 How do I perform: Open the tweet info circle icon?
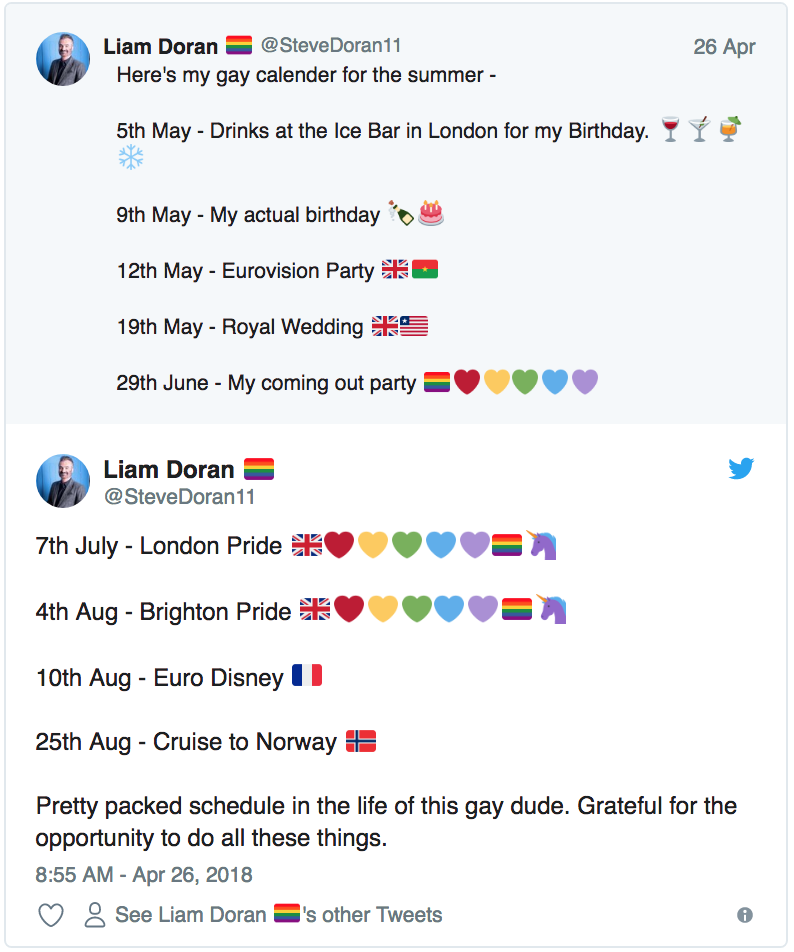[x=744, y=914]
